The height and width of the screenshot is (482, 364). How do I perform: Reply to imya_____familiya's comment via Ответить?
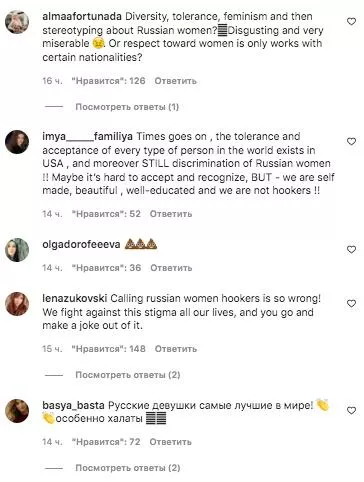click(171, 214)
